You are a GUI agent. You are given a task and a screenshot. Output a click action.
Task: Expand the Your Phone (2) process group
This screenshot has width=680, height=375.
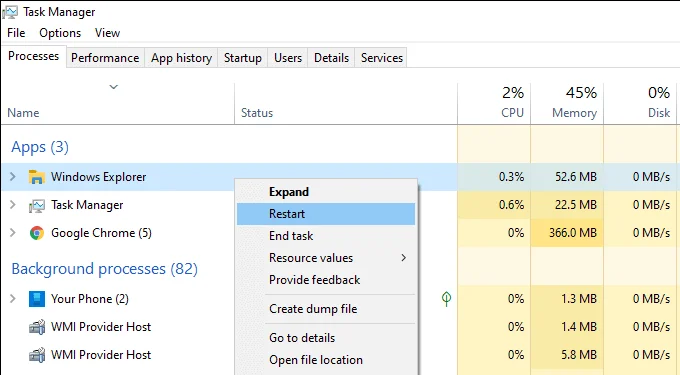point(13,299)
